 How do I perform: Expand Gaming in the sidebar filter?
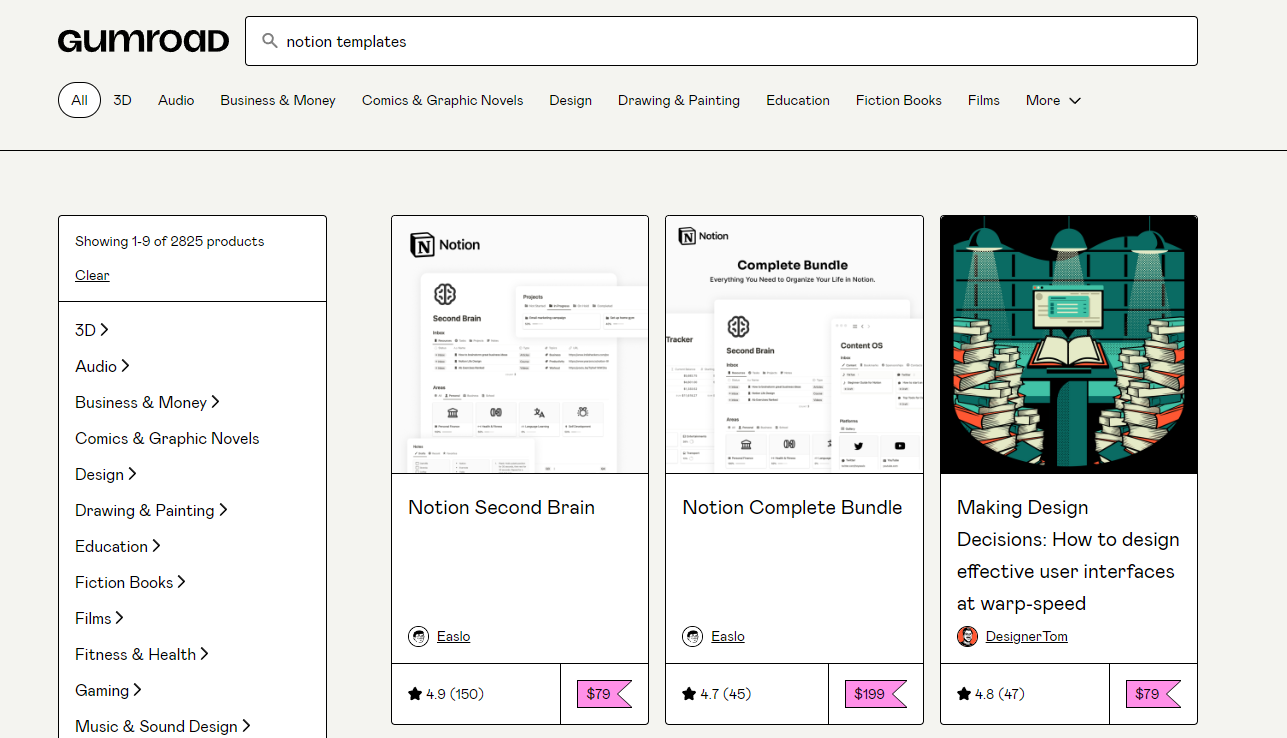pyautogui.click(x=108, y=690)
